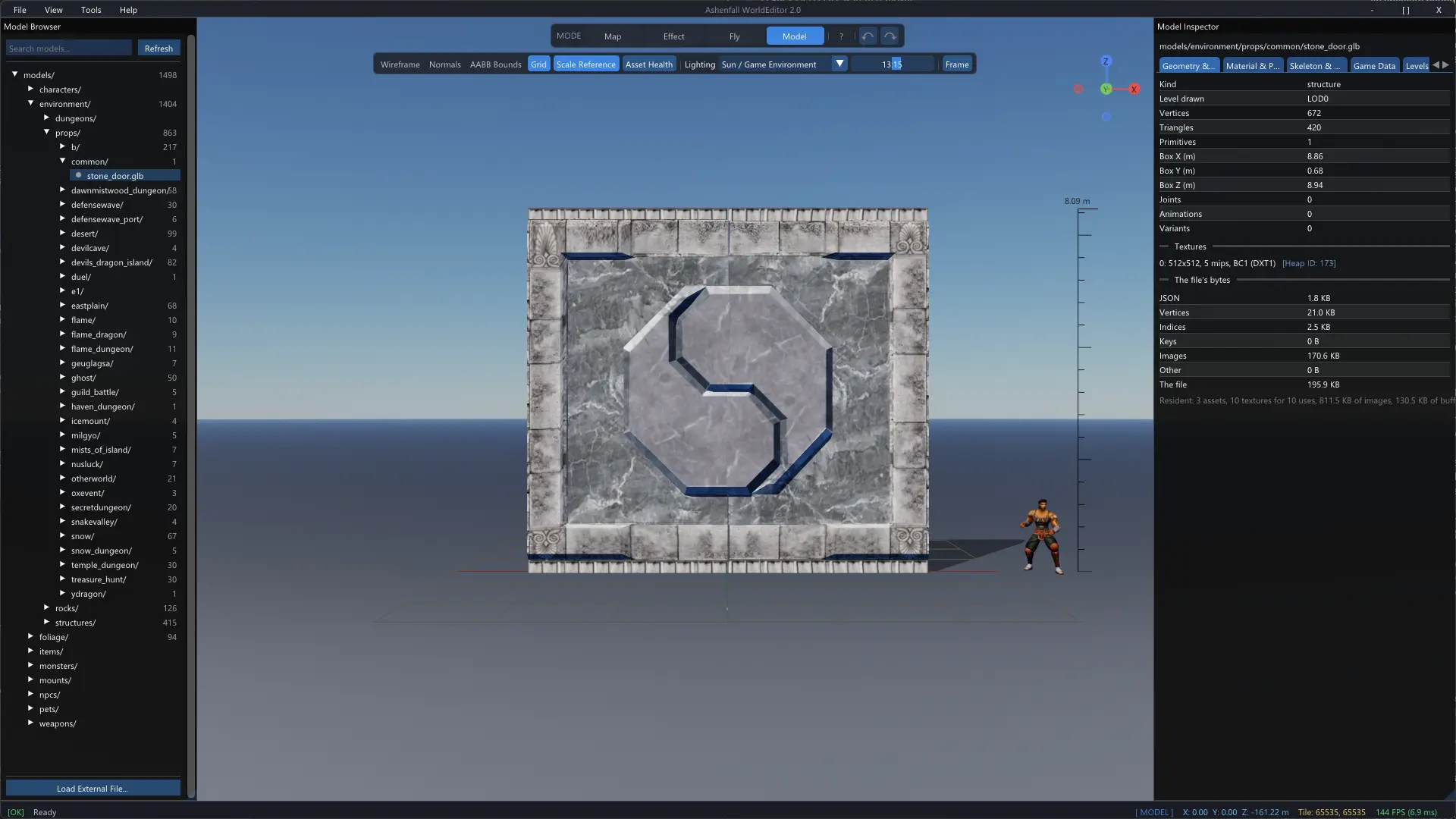Disable Asset Health overlay
Viewport: 1456px width, 819px height.
pos(648,64)
